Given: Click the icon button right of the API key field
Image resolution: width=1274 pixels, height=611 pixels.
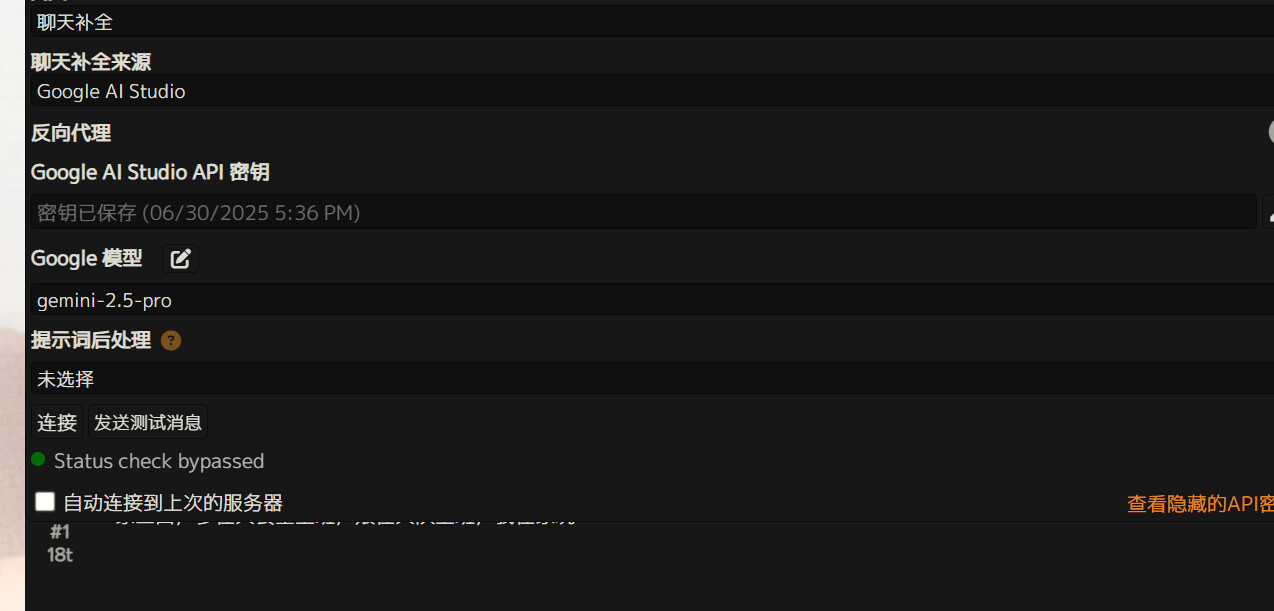Looking at the screenshot, I should (x=1267, y=212).
